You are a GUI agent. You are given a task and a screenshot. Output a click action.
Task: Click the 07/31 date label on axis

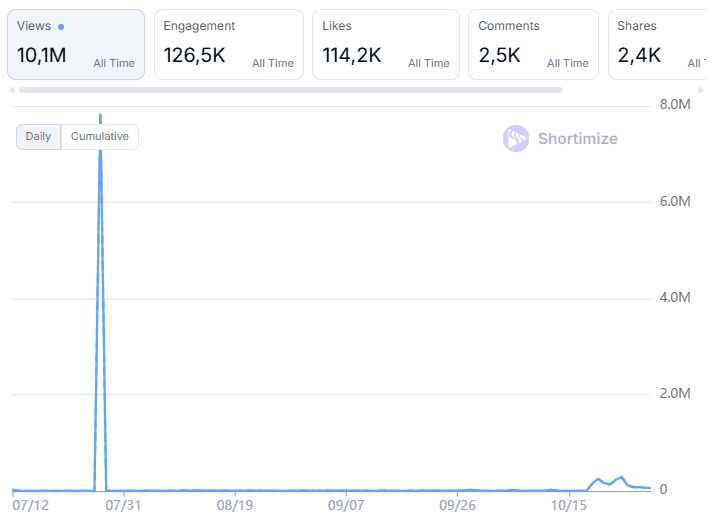pyautogui.click(x=122, y=507)
